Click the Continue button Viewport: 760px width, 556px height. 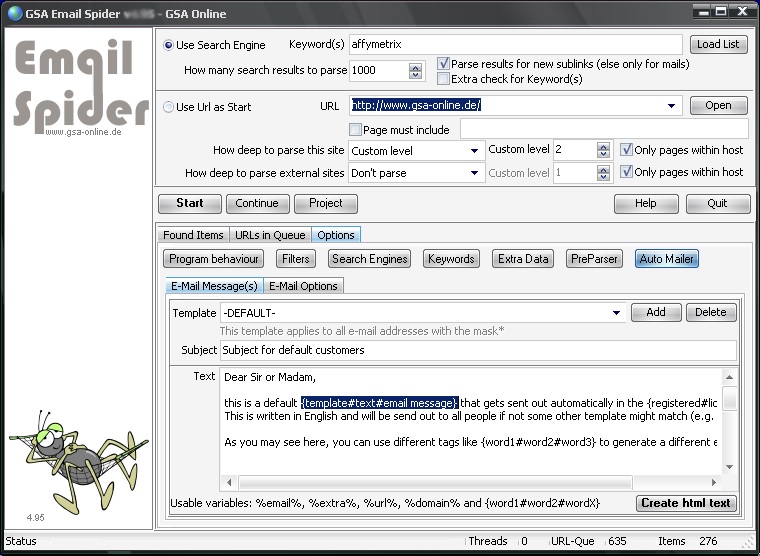257,204
